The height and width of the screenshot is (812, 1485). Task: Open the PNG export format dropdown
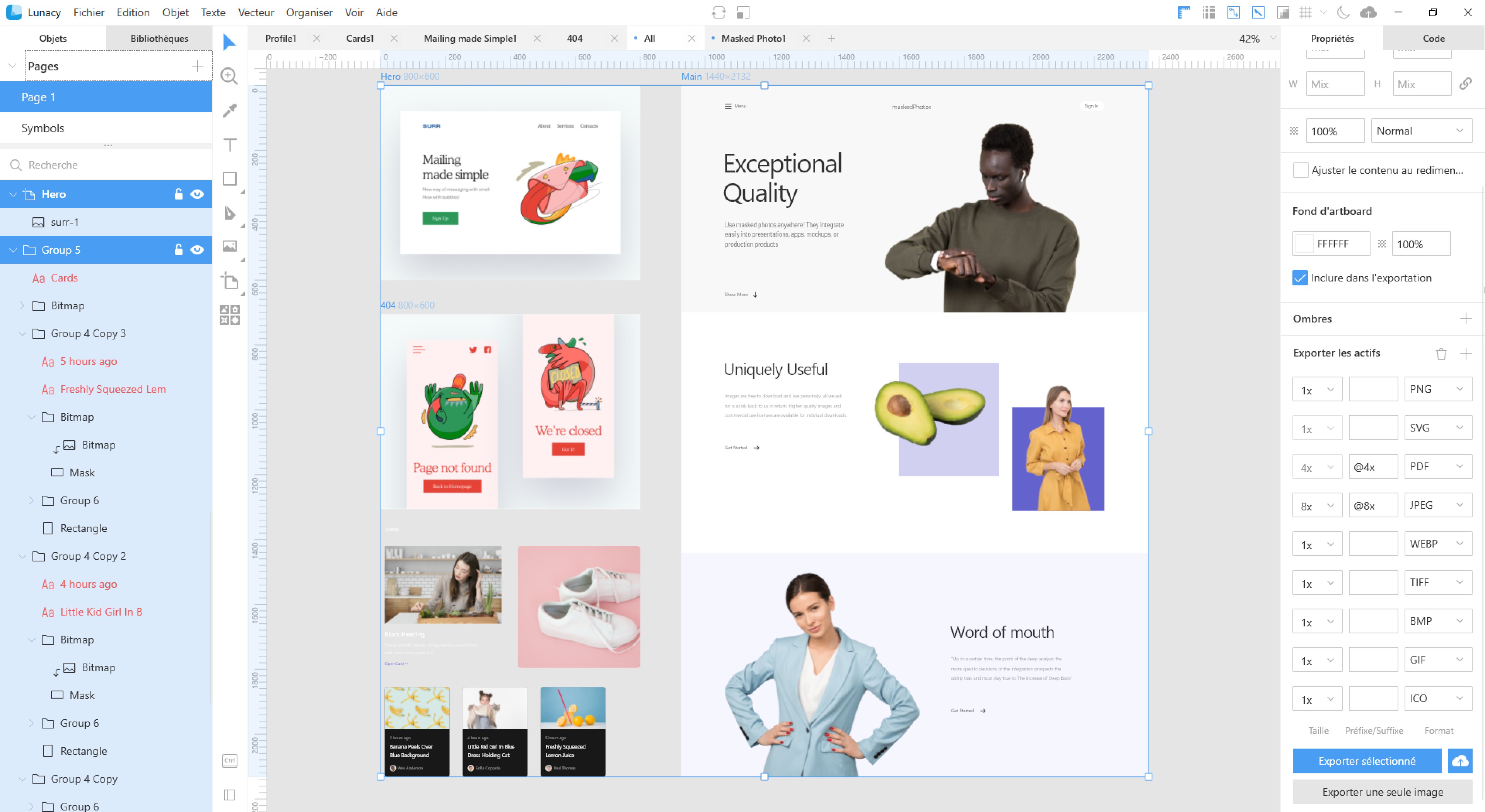coord(1437,389)
